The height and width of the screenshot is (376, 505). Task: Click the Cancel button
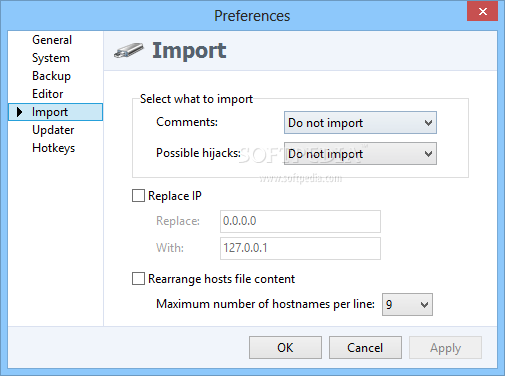click(x=365, y=348)
